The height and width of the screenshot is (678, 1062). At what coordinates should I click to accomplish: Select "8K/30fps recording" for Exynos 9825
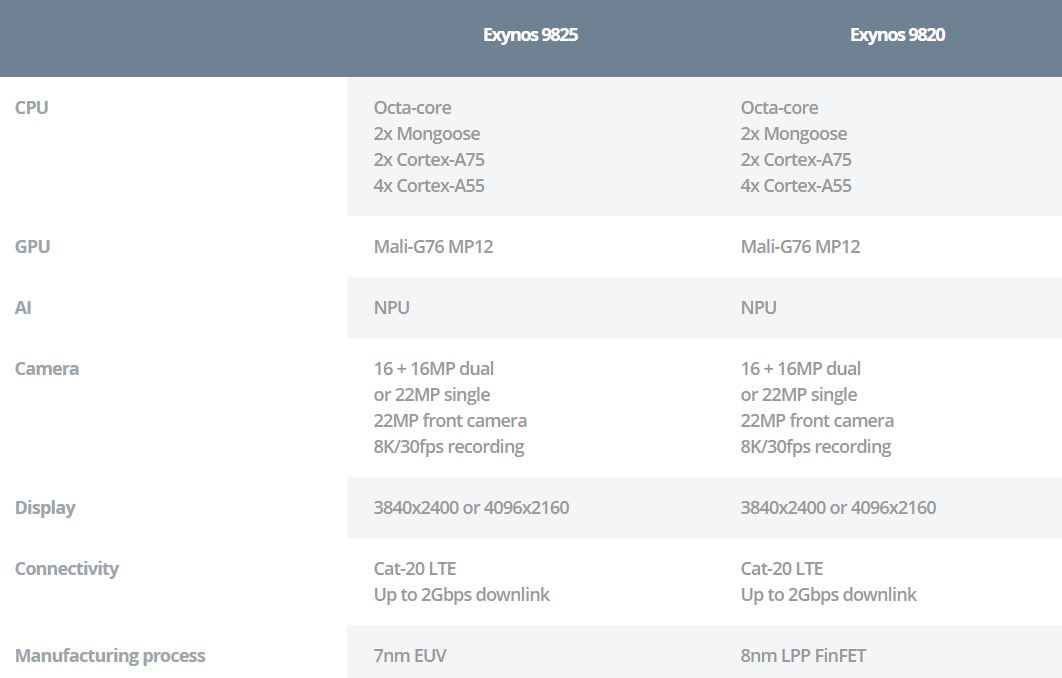point(449,447)
